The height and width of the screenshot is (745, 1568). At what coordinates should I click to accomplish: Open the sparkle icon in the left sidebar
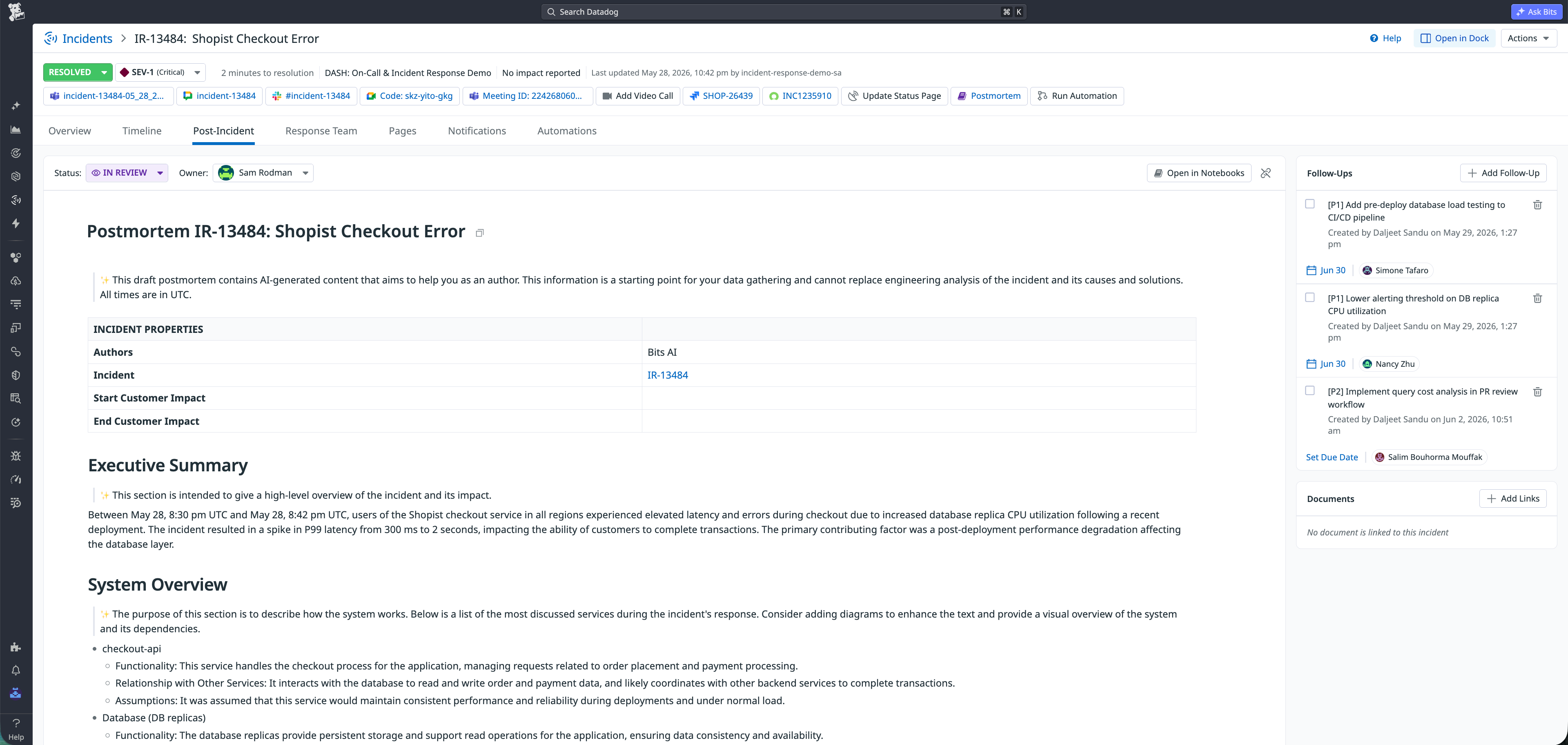(16, 106)
